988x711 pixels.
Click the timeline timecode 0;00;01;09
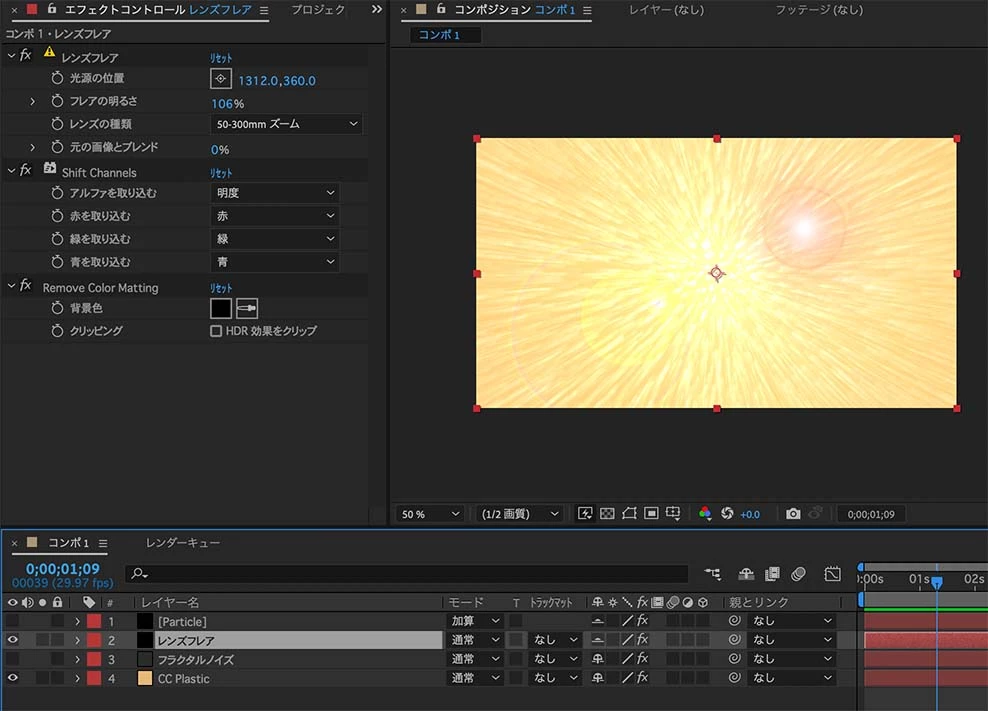pyautogui.click(x=62, y=569)
